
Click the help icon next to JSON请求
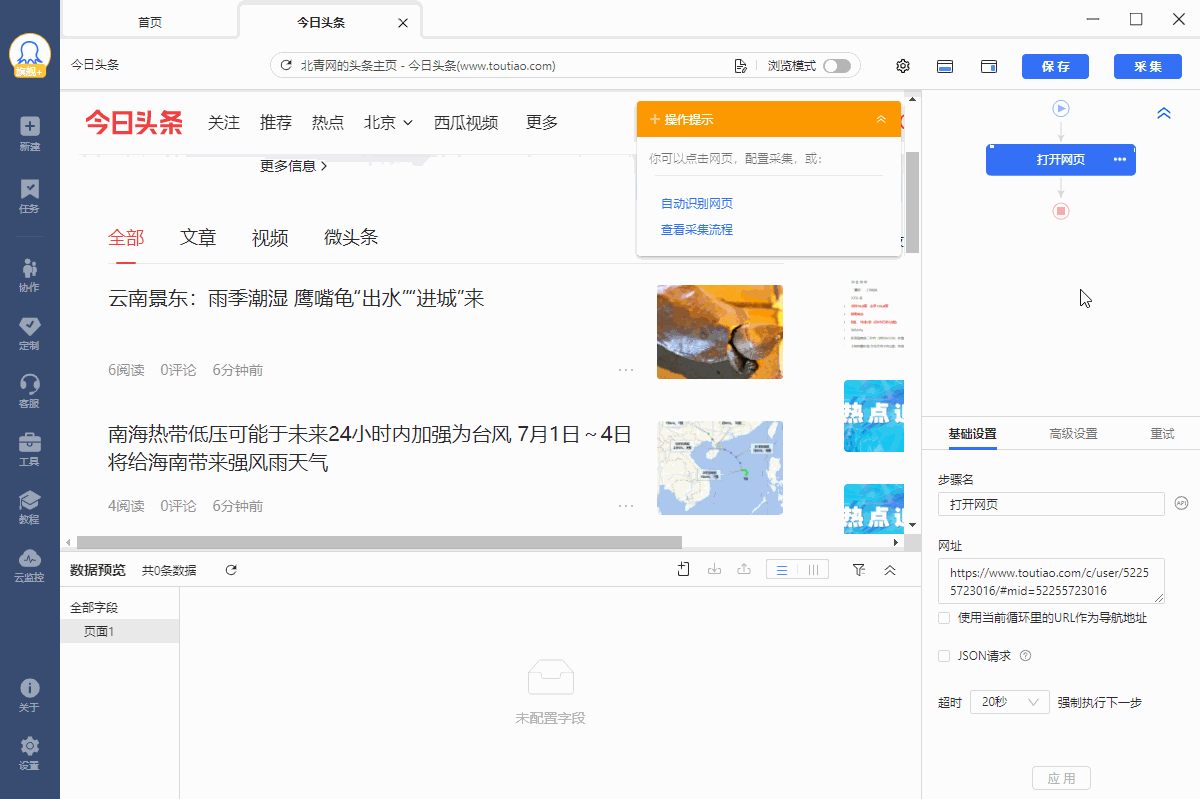(x=1025, y=656)
